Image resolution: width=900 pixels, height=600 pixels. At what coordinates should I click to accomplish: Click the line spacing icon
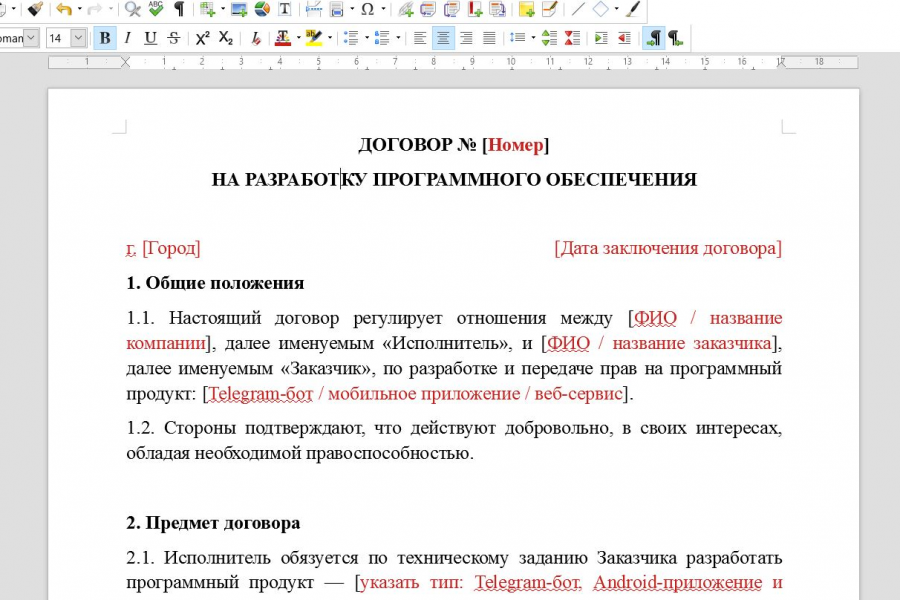point(518,38)
